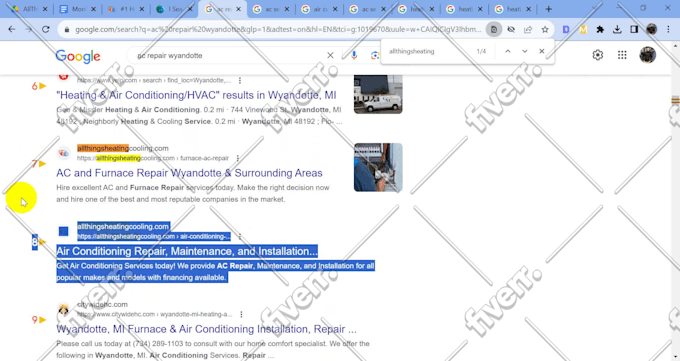Bookmark this page with the star icon
Image resolution: width=680 pixels, height=361 pixels.
545,30
